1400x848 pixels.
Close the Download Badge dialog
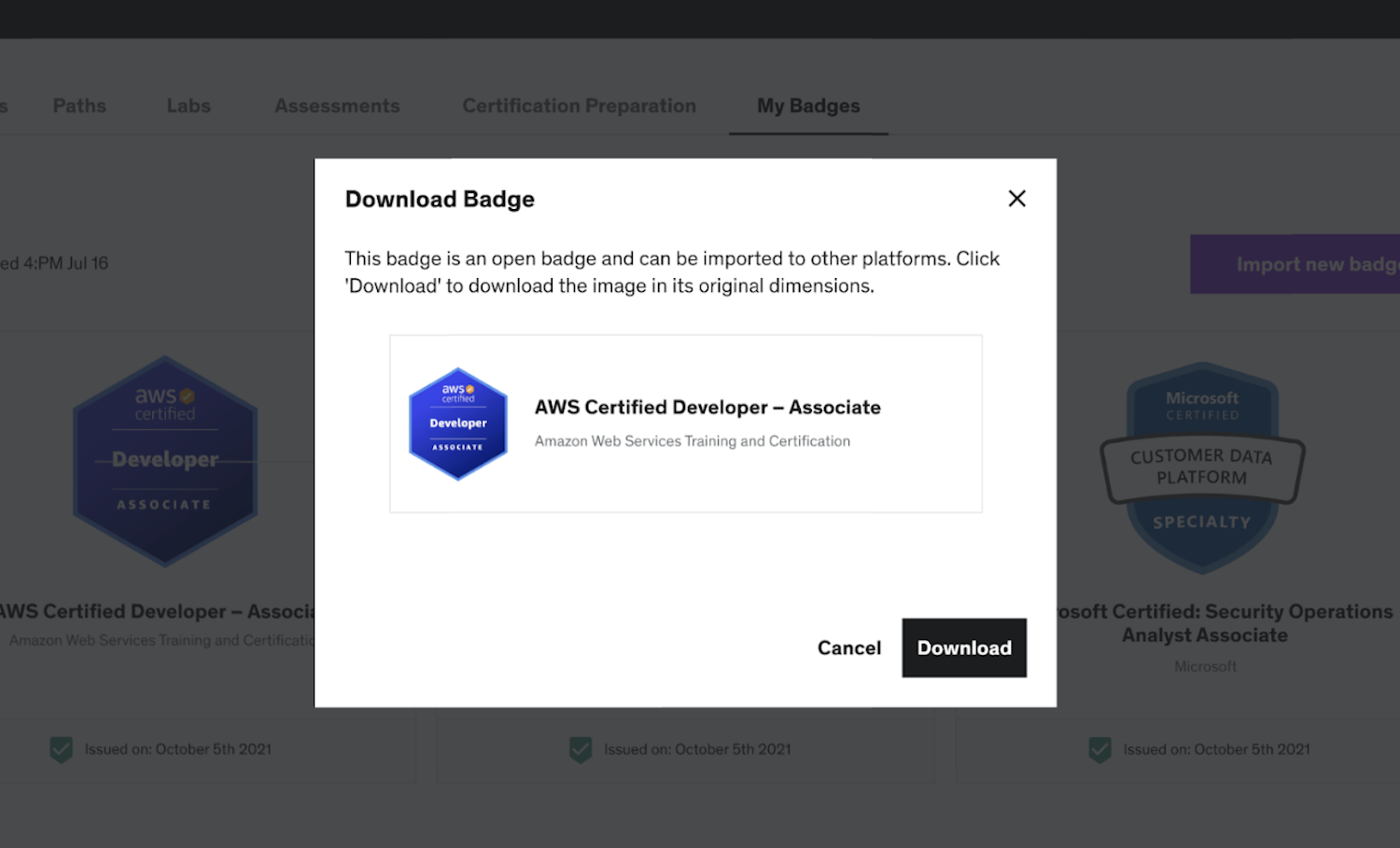[1016, 199]
